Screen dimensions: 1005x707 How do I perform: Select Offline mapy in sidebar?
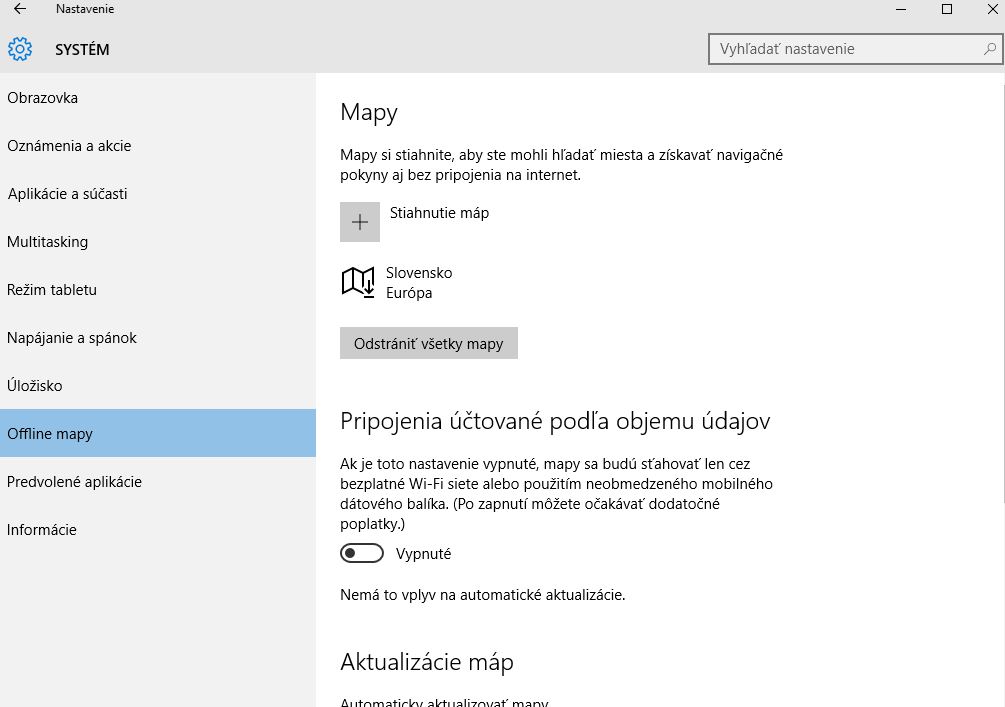pyautogui.click(x=50, y=434)
